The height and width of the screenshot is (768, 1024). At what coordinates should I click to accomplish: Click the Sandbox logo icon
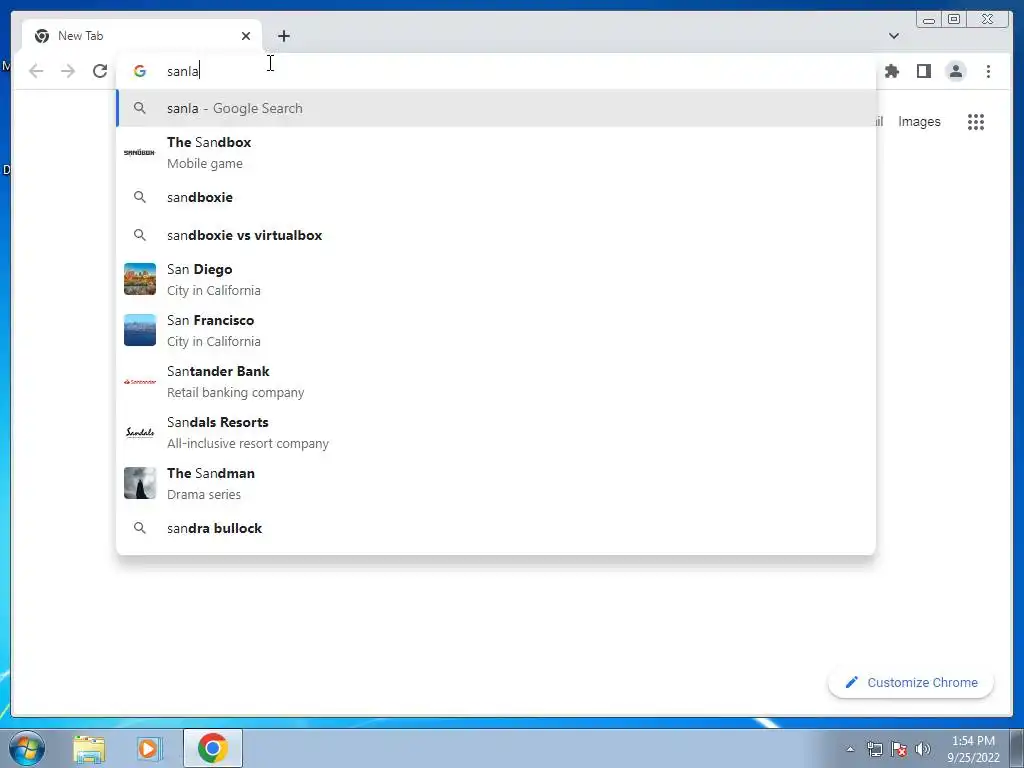(x=140, y=152)
